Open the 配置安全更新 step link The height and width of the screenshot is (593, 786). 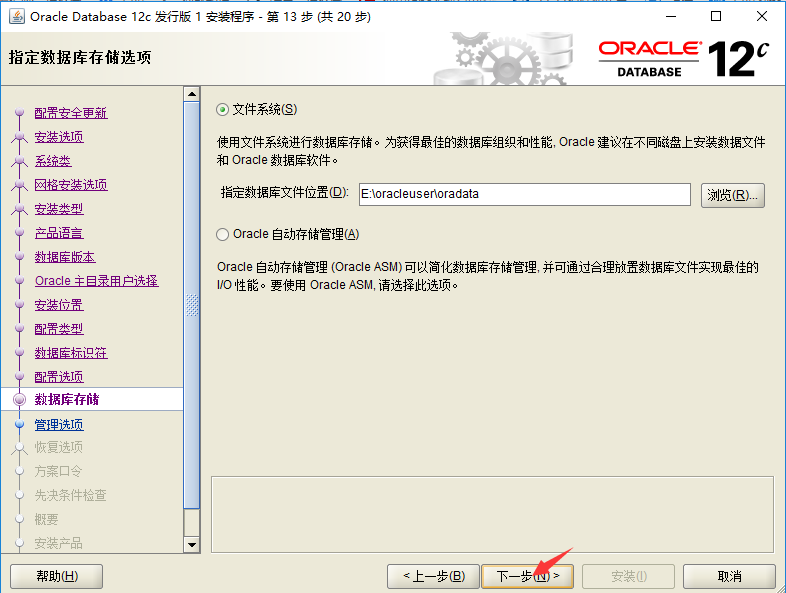click(71, 113)
